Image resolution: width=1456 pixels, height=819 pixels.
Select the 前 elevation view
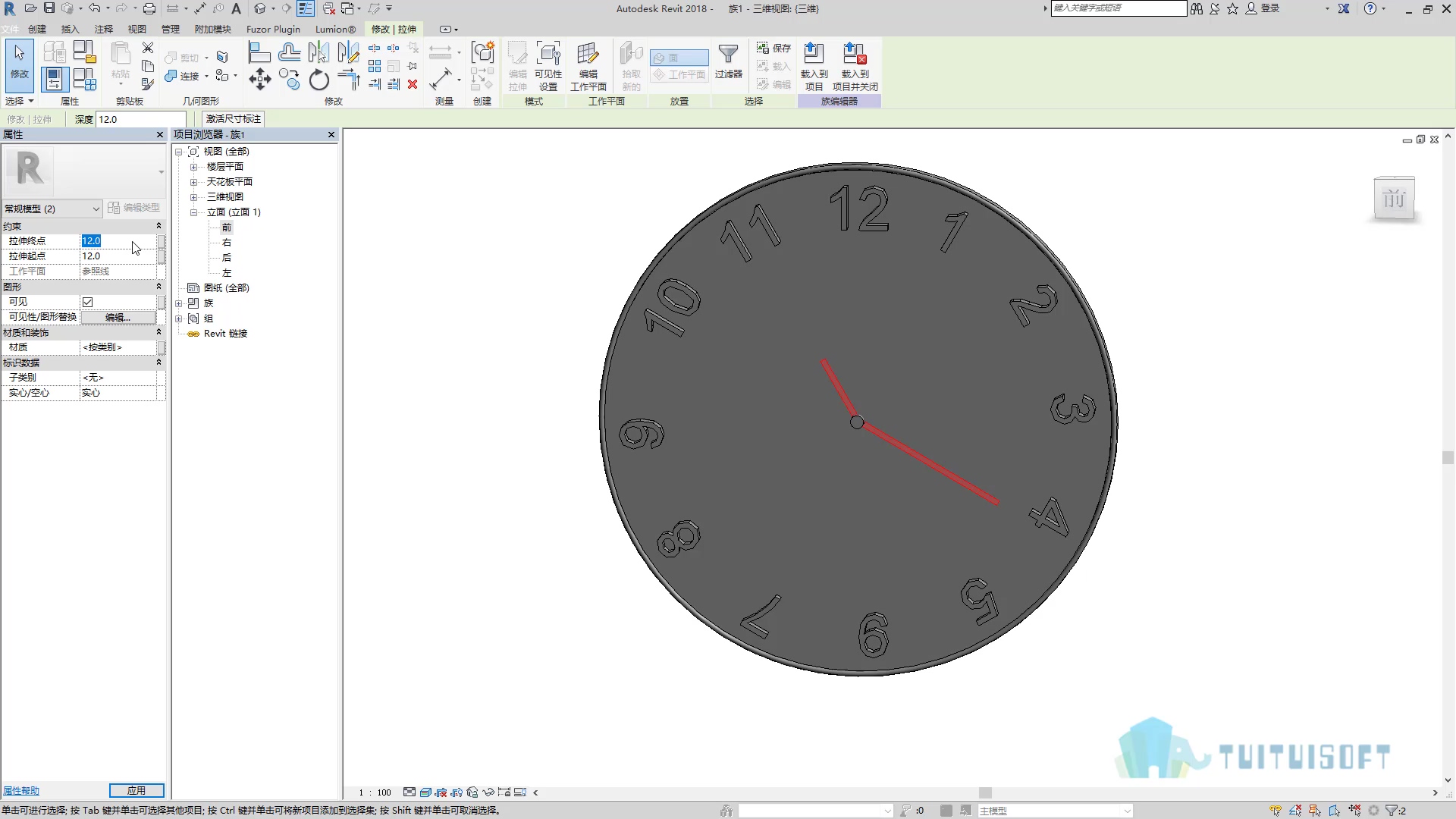(226, 227)
